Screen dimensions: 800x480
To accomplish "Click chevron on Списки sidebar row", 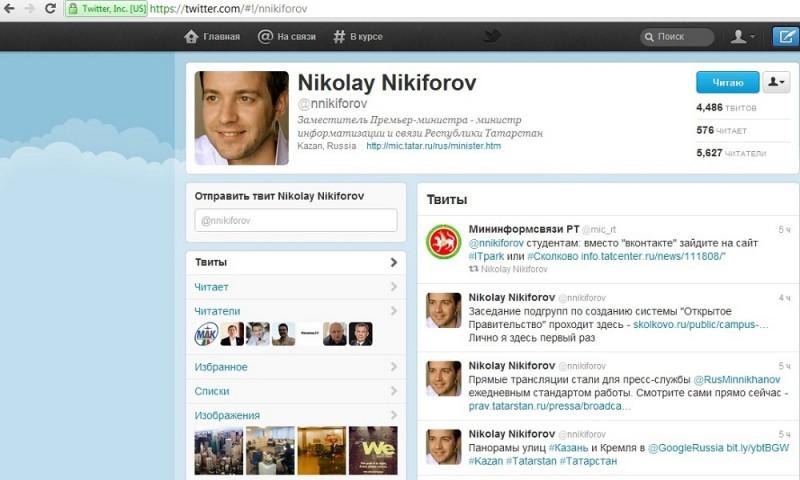I will click(394, 391).
